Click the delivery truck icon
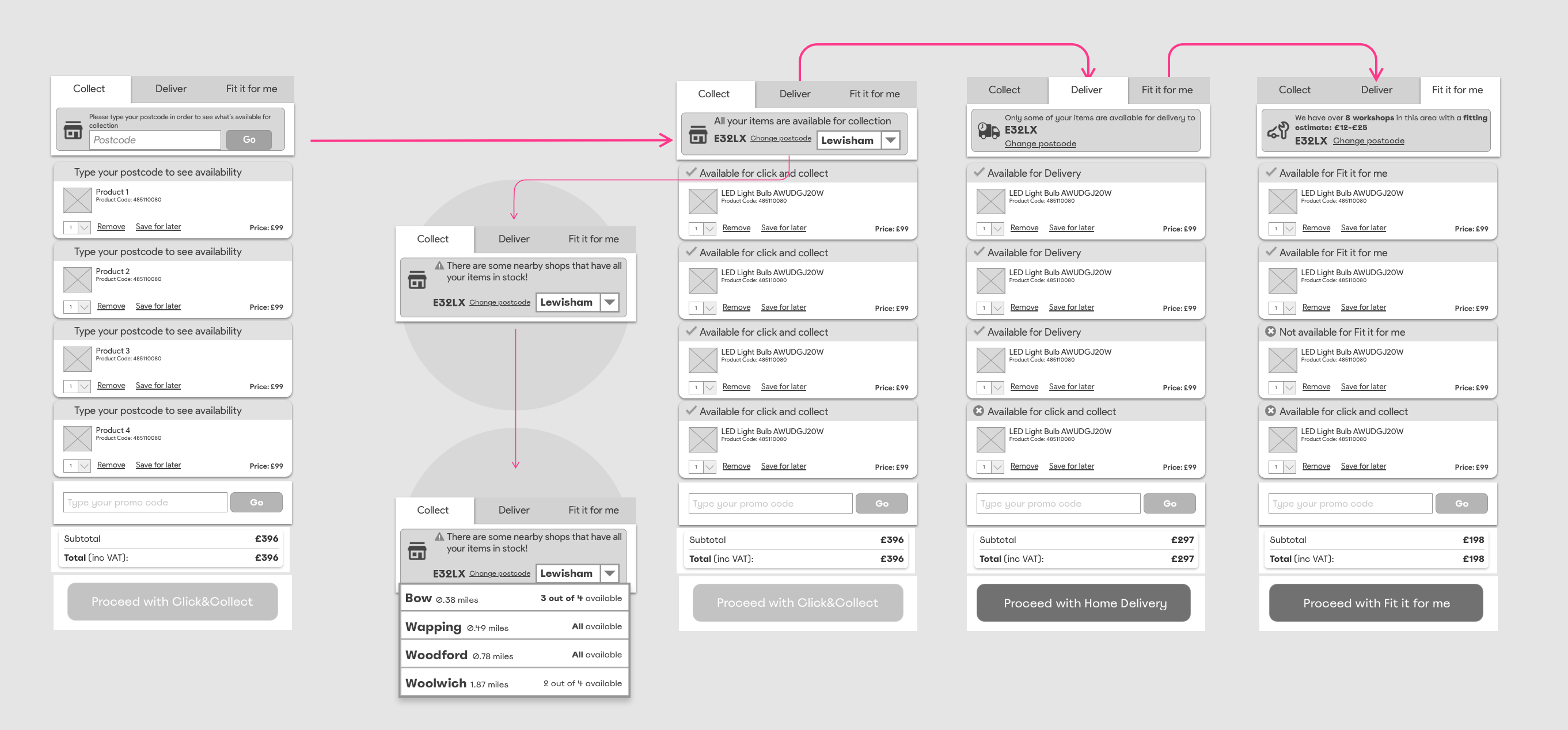Screen dimensions: 1568x730 point(988,130)
